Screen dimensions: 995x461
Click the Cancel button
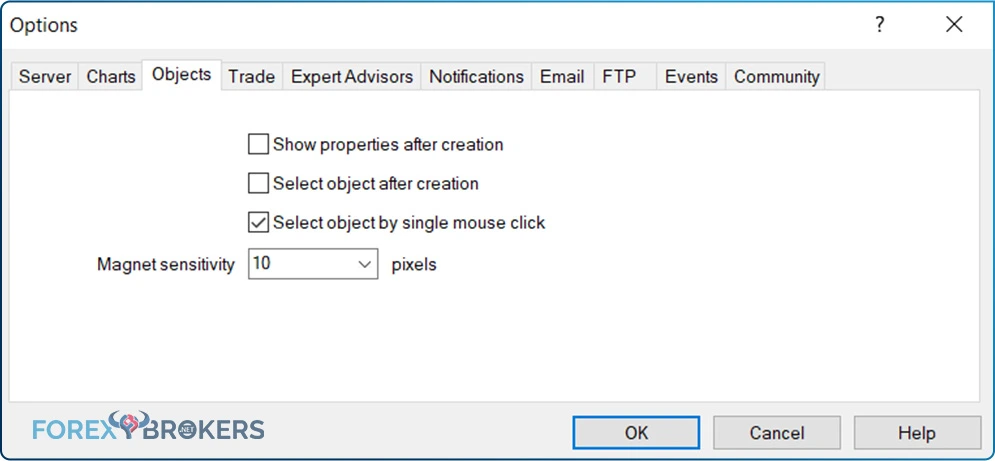pos(777,433)
